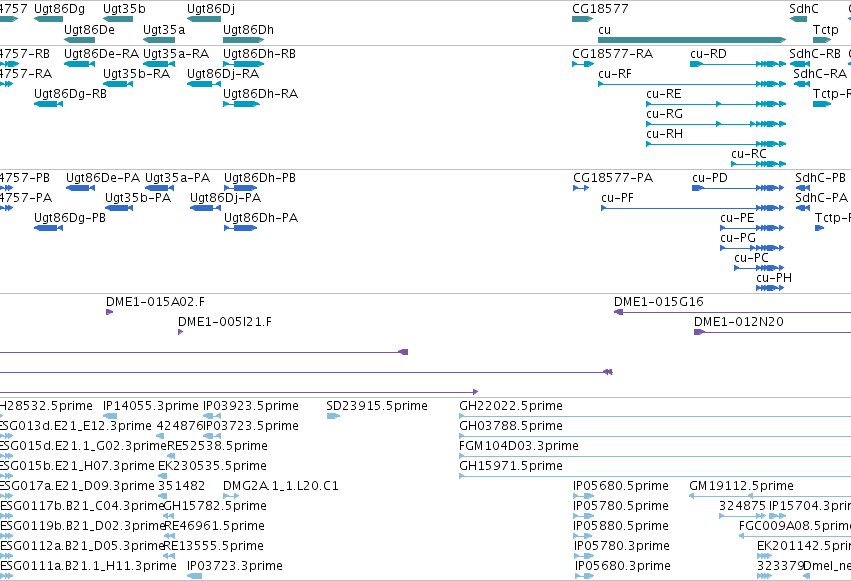Click transcript Ugt86Dg-RB
The image size is (851, 581).
(48, 104)
